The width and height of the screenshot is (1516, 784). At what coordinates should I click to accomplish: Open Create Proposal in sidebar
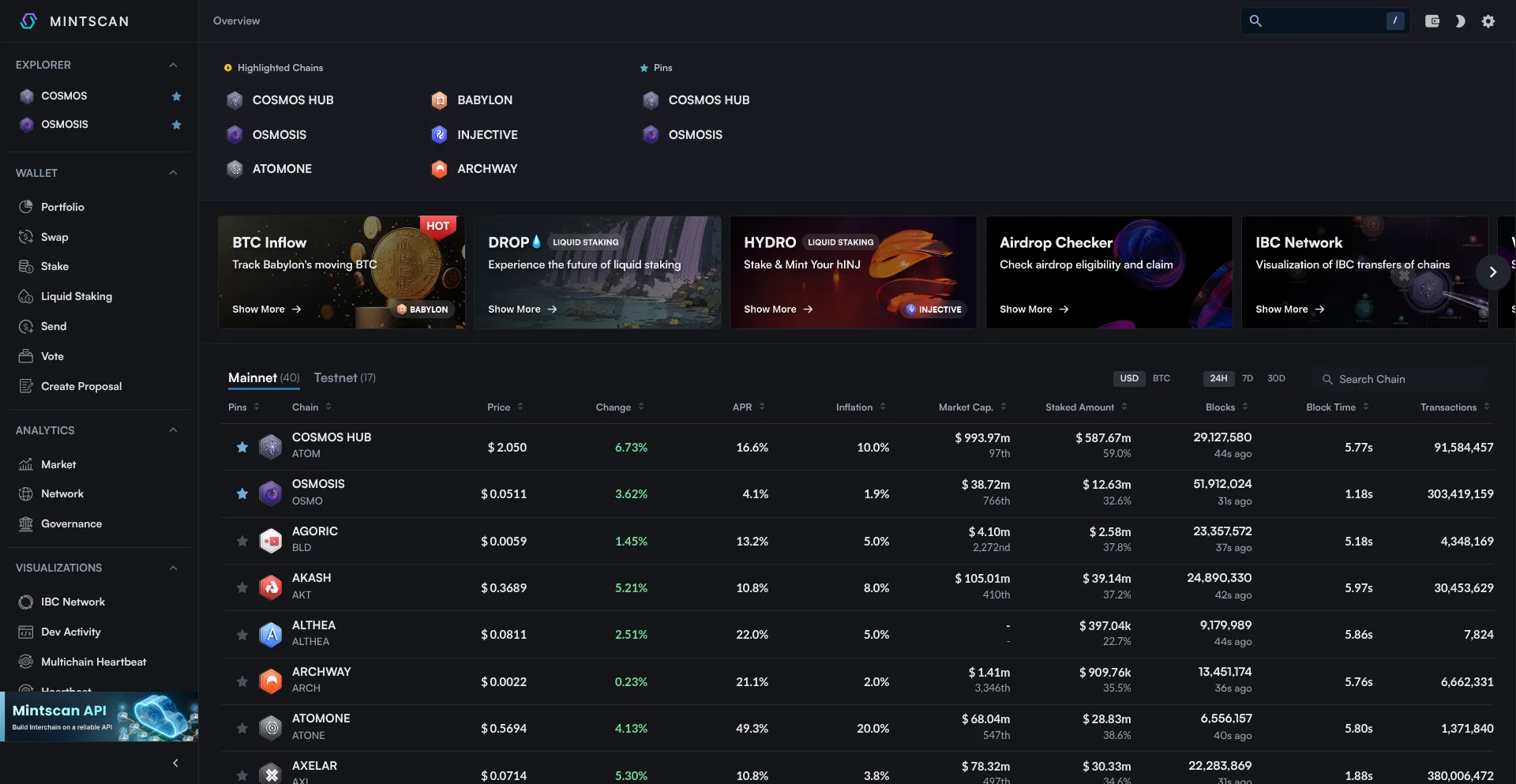[x=81, y=386]
